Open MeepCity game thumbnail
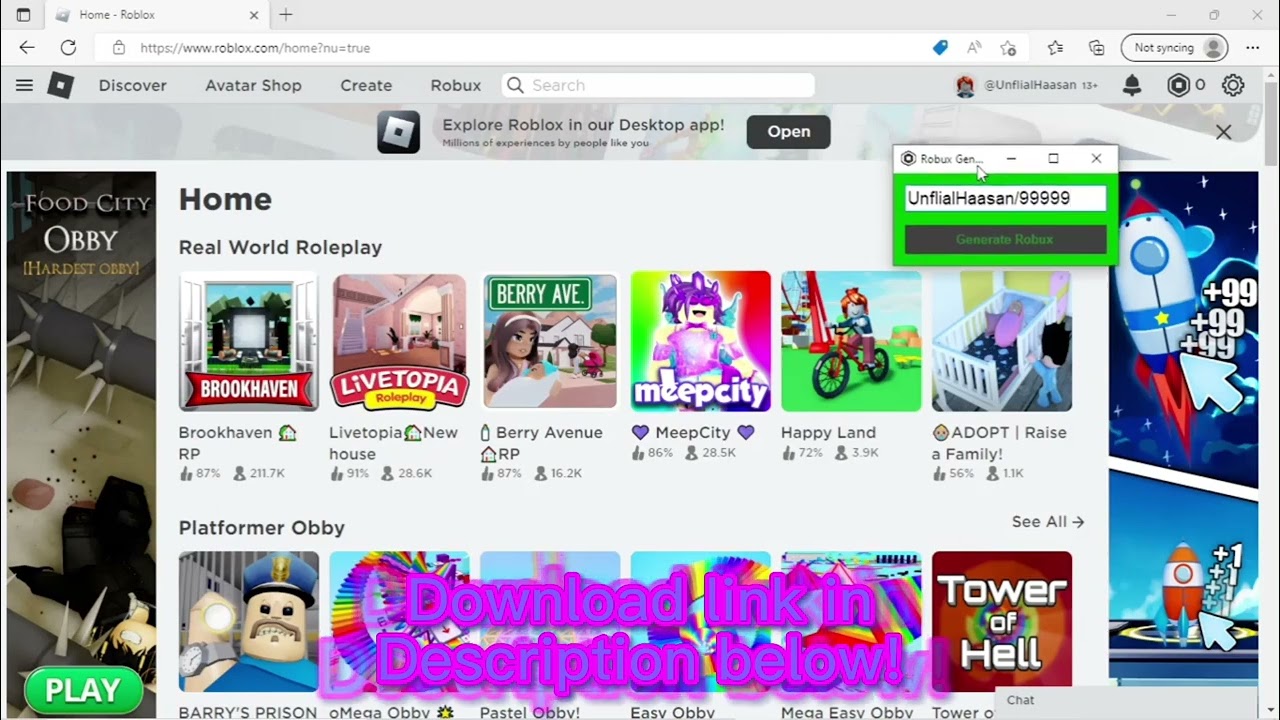The image size is (1280, 720). [701, 341]
